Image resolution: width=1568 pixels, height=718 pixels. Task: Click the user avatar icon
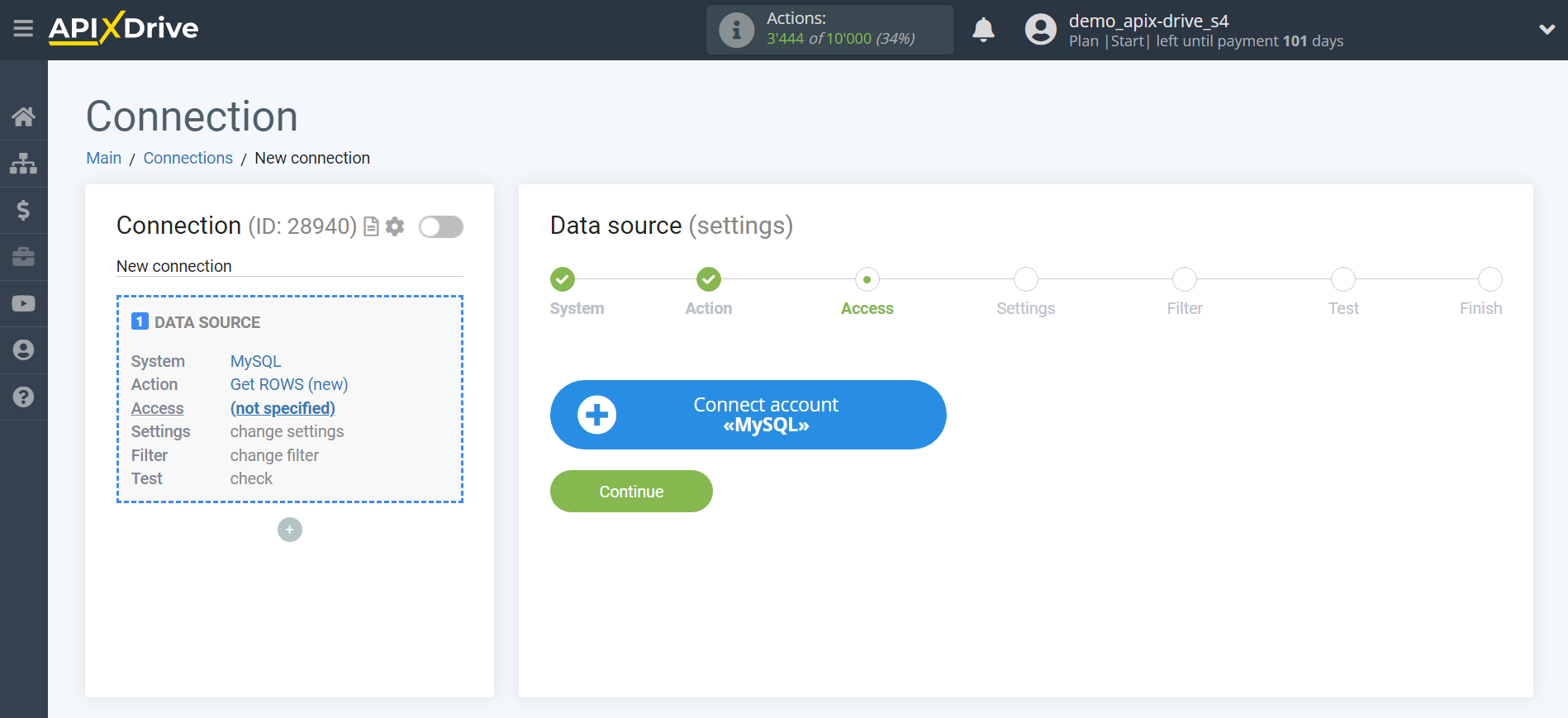pos(1041,30)
